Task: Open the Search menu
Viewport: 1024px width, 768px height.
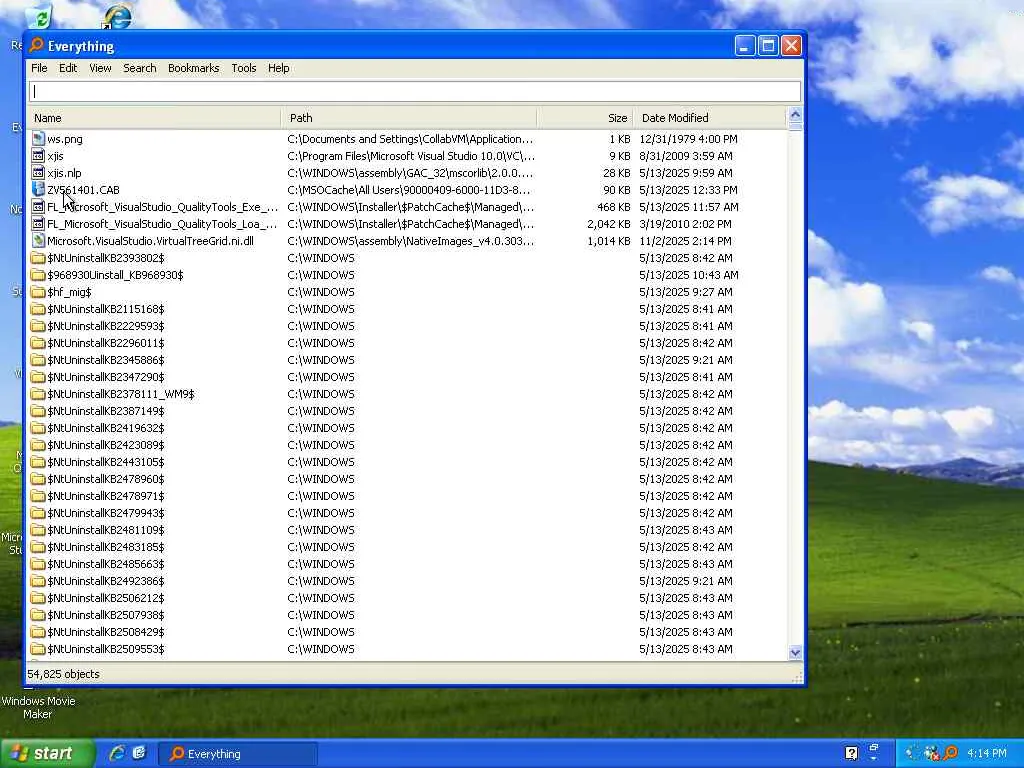Action: pos(140,68)
